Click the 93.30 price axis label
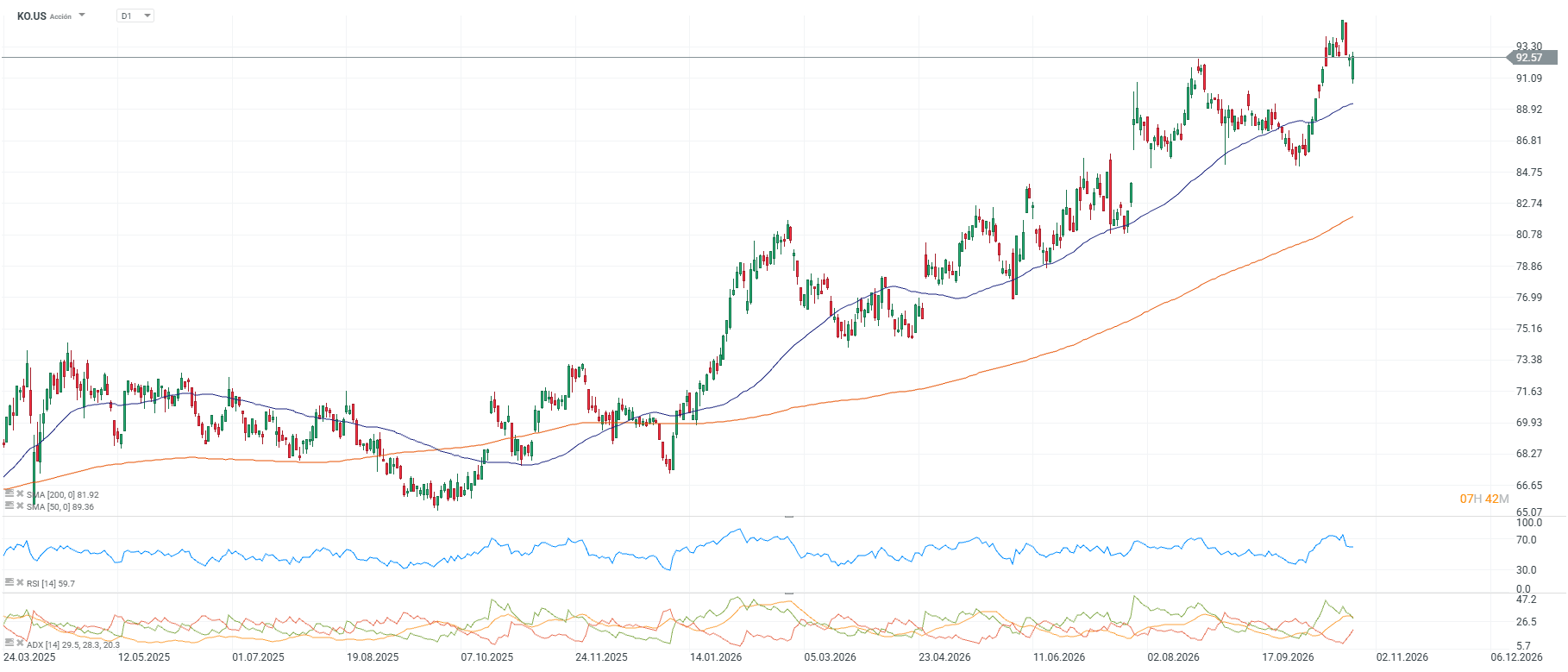This screenshot has width=1568, height=672. (1529, 47)
